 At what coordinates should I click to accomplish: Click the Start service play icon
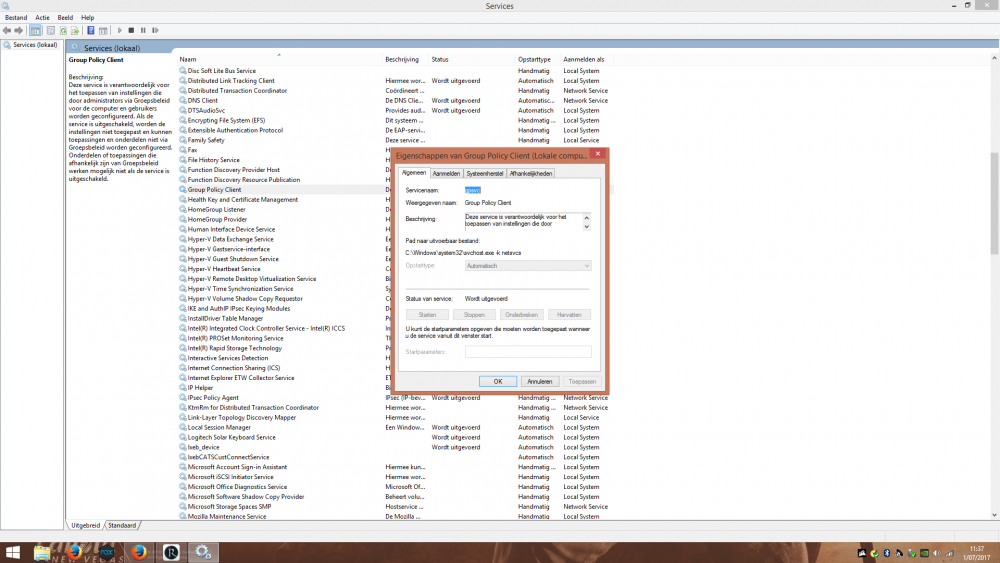pos(119,31)
